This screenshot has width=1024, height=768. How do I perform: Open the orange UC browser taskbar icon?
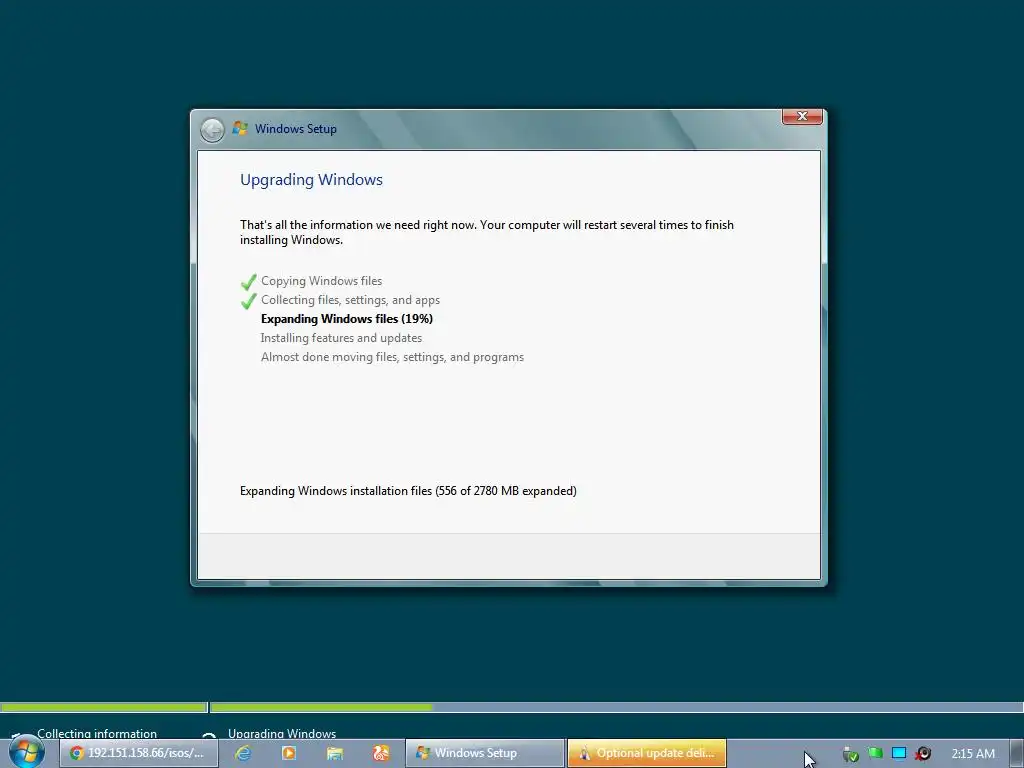[x=381, y=753]
